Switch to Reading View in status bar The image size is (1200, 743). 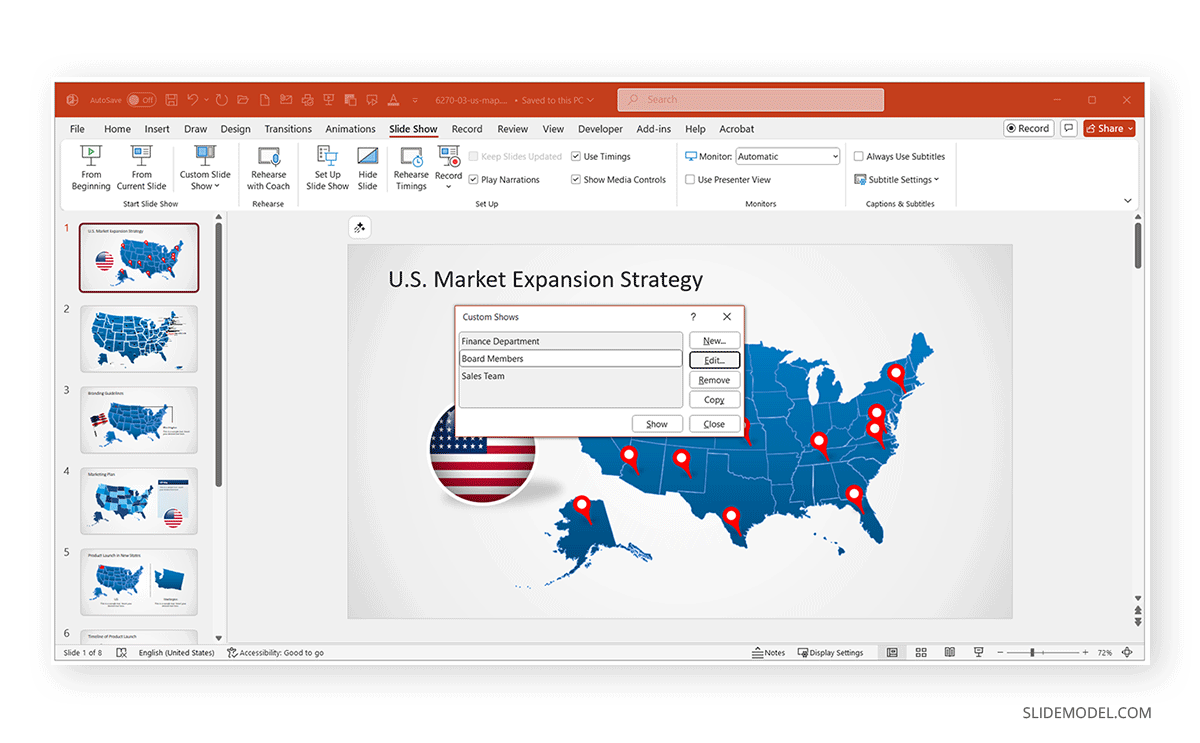[x=949, y=652]
